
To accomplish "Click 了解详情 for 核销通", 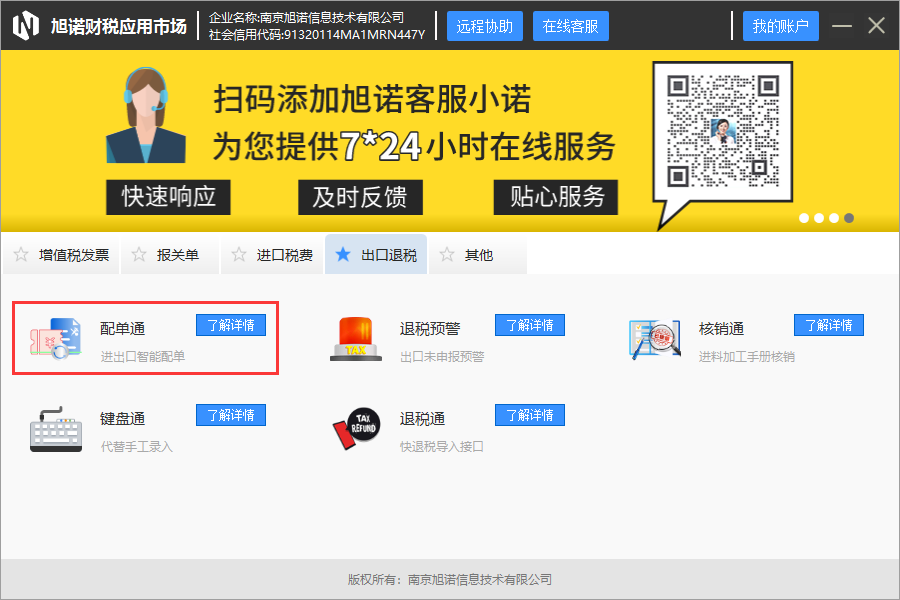I will (x=829, y=325).
